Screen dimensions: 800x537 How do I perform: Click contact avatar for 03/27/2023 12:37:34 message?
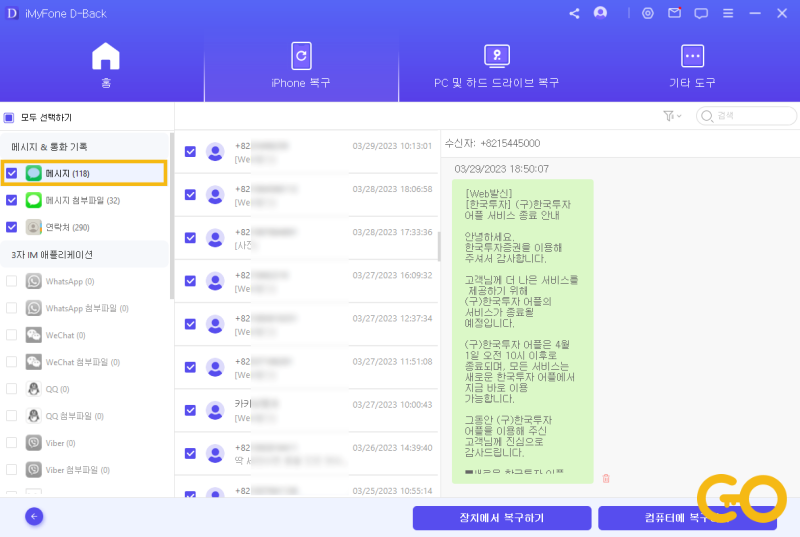[215, 324]
